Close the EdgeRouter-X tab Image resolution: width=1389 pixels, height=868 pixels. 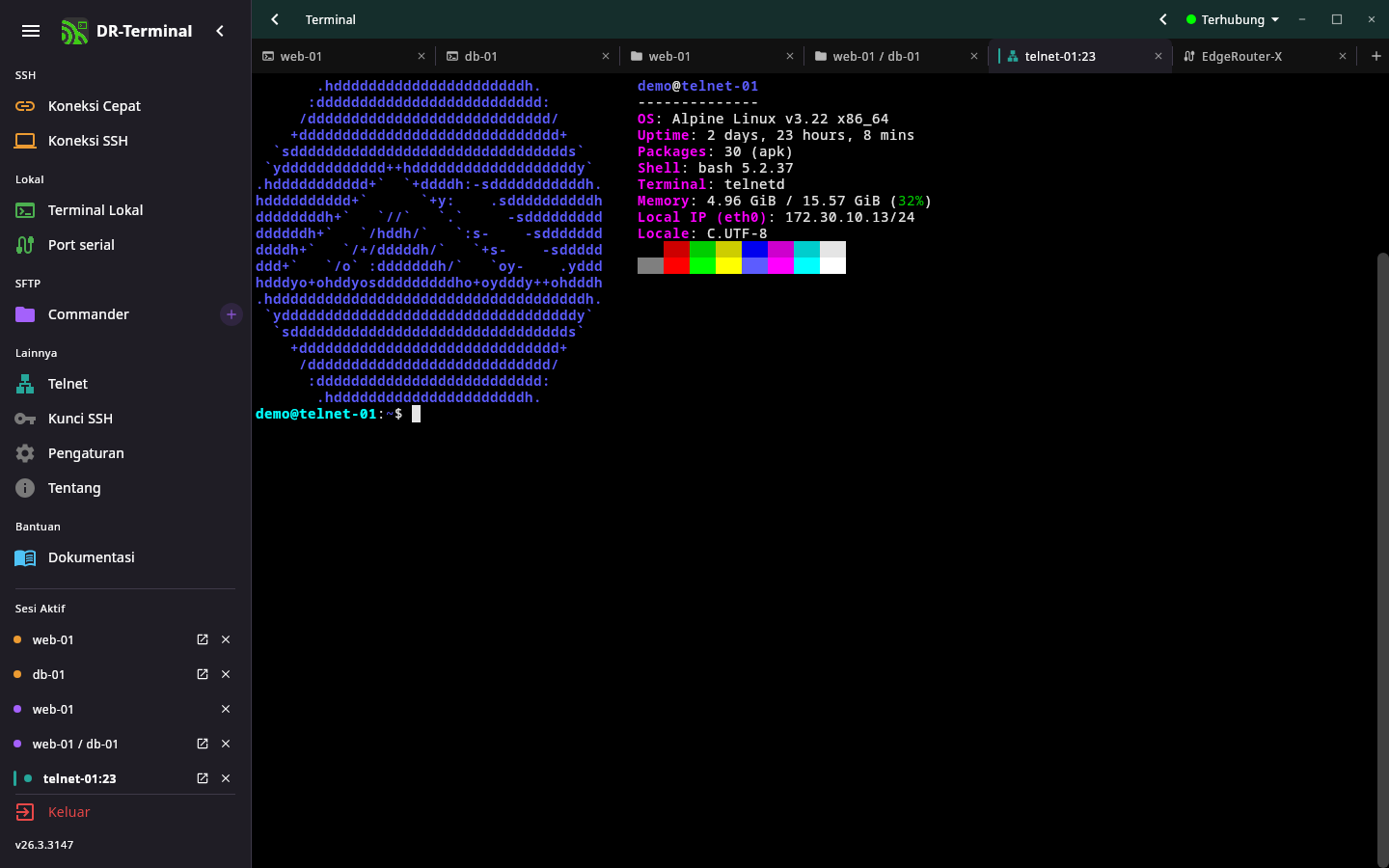(x=1343, y=56)
